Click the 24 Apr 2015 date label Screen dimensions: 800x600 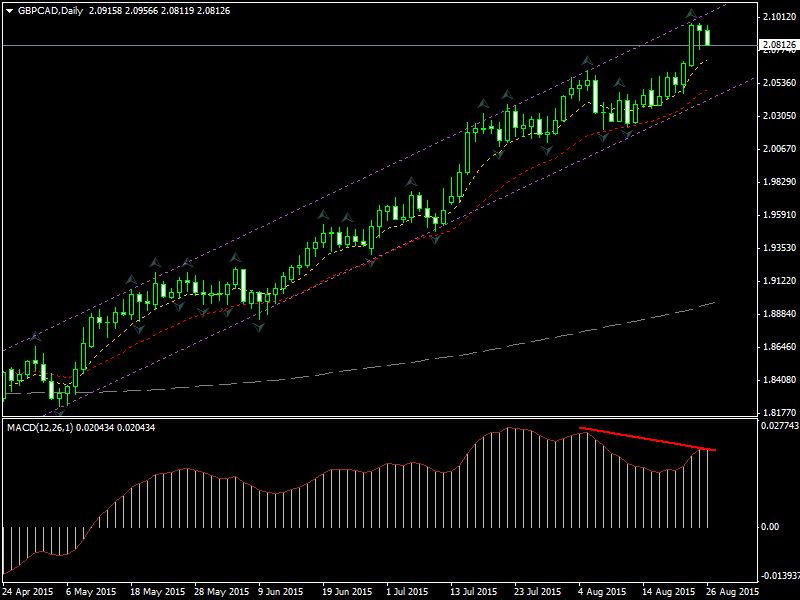pyautogui.click(x=28, y=592)
